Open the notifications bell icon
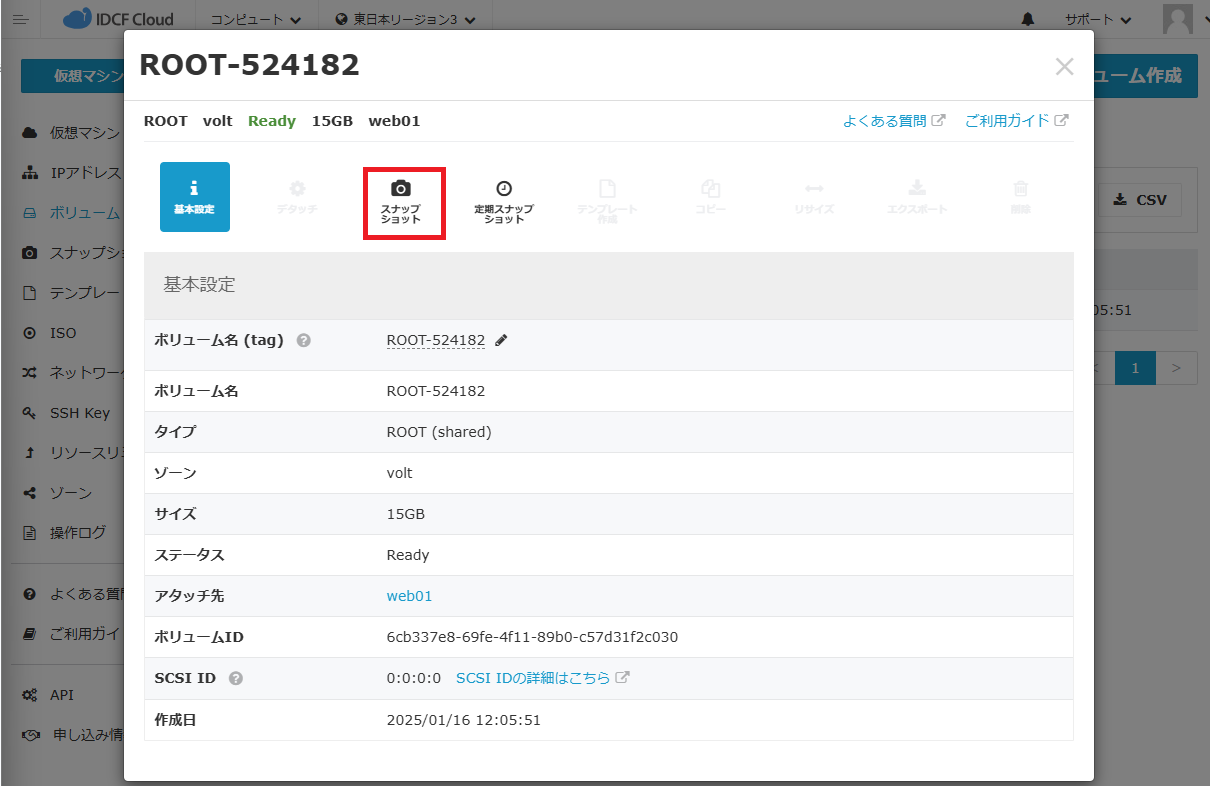This screenshot has width=1210, height=786. point(1028,19)
